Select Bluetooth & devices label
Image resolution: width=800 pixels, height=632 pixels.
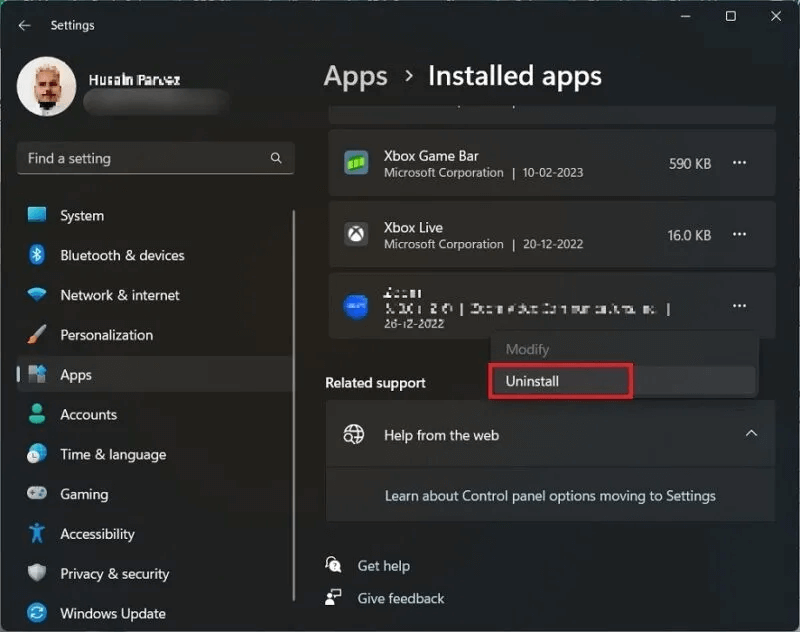pyautogui.click(x=122, y=255)
